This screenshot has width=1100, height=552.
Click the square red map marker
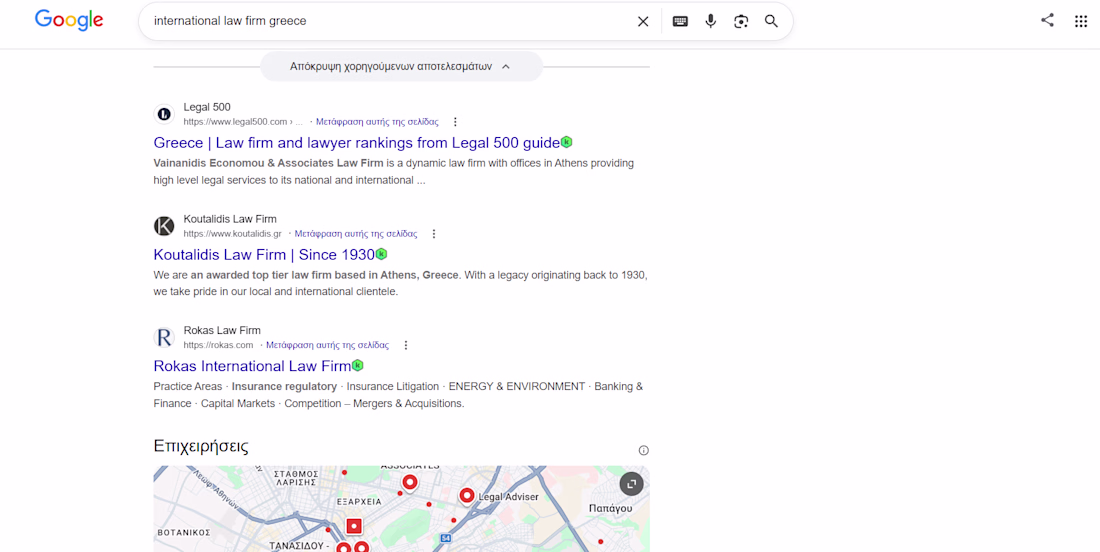pos(354,526)
